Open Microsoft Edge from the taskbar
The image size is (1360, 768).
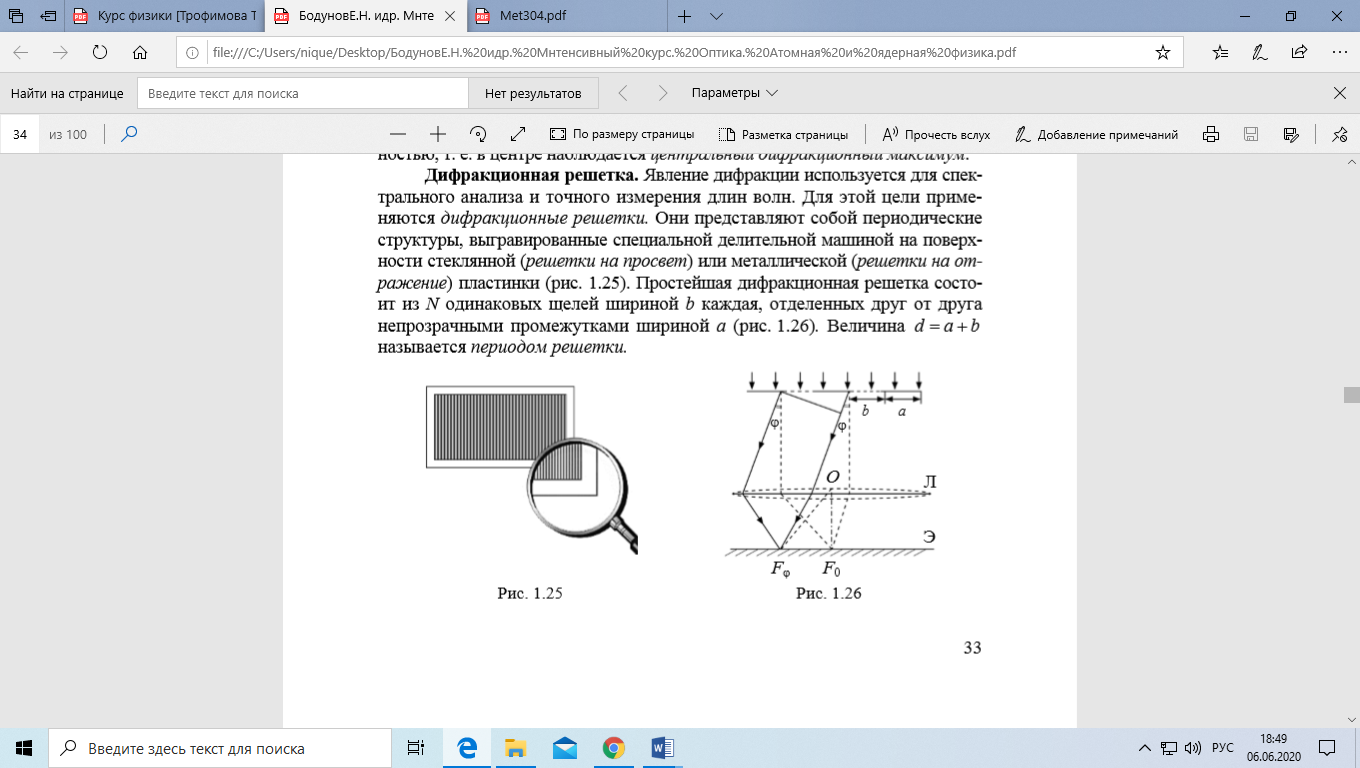(x=466, y=748)
